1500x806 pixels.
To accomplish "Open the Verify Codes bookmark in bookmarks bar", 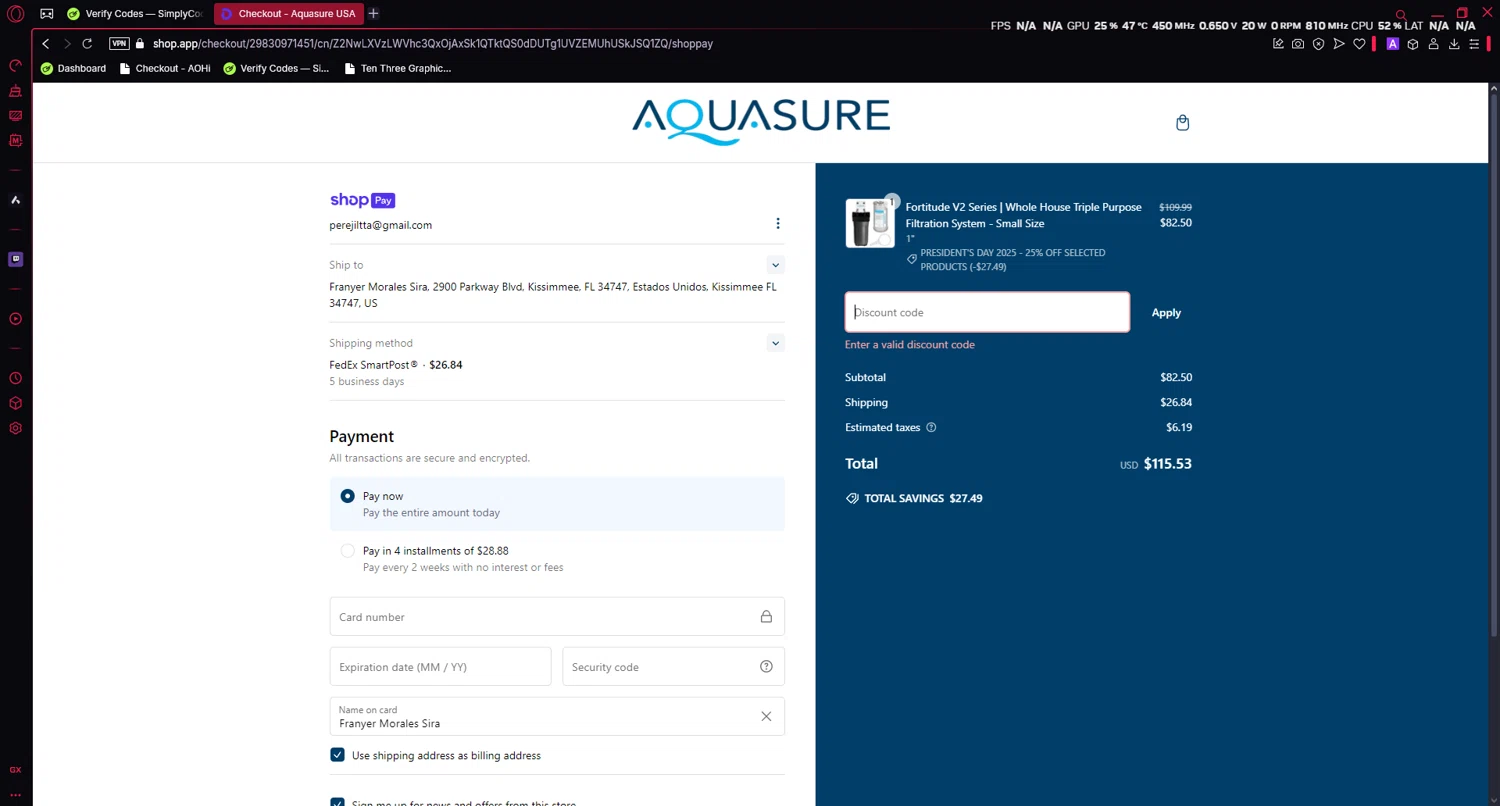I will 276,68.
